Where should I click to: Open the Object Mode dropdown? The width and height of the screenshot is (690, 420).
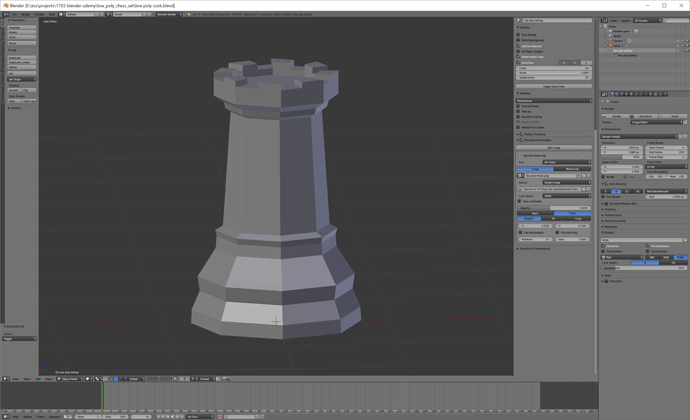click(70, 379)
